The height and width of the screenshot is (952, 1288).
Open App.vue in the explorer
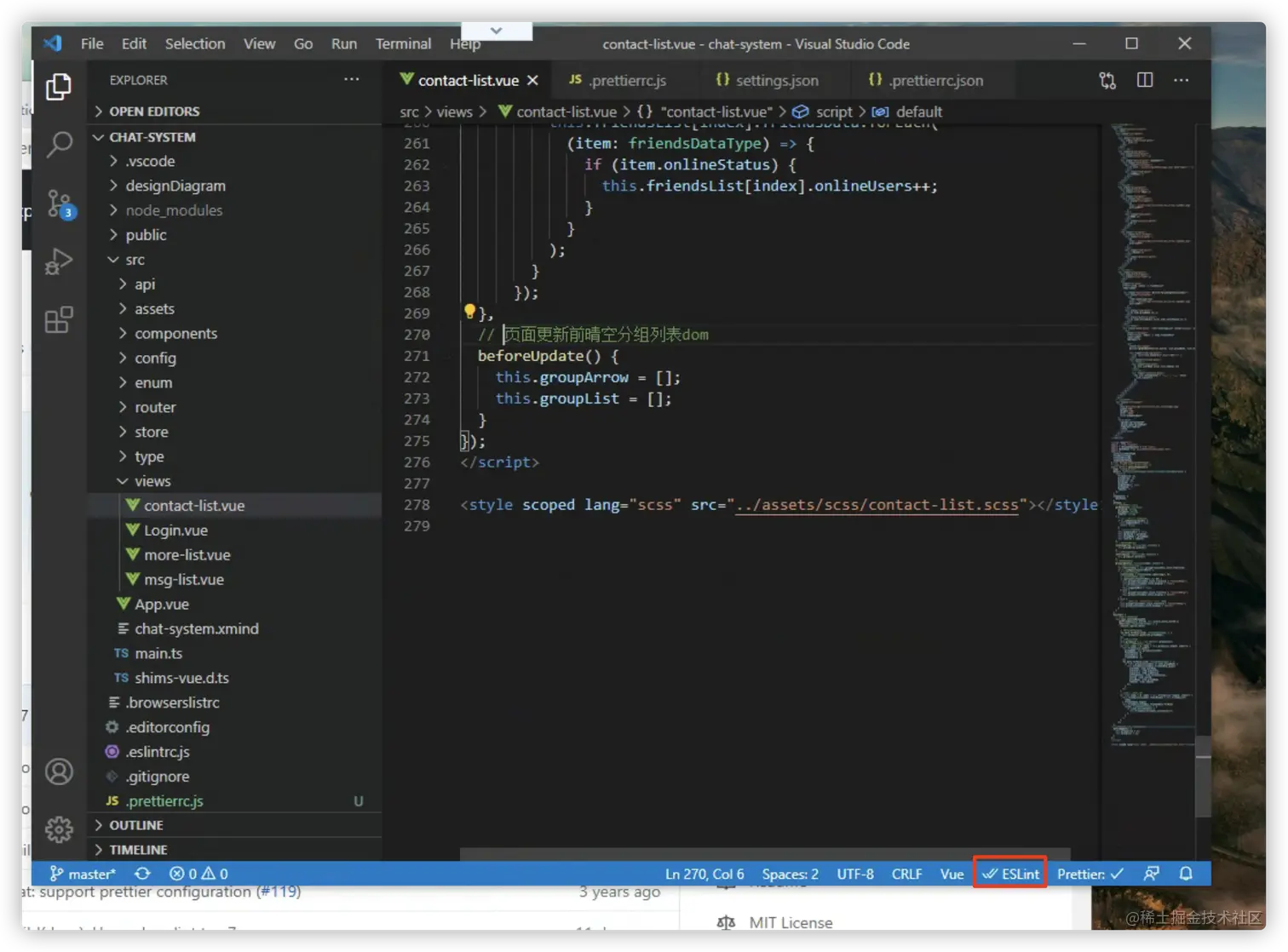coord(234,605)
